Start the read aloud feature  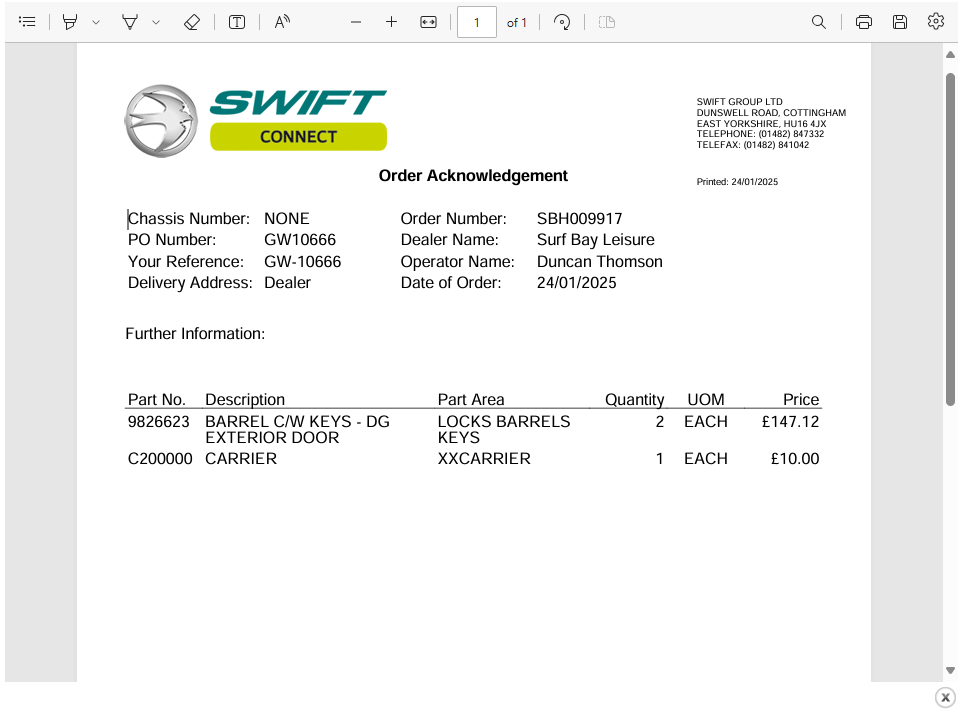pos(282,22)
